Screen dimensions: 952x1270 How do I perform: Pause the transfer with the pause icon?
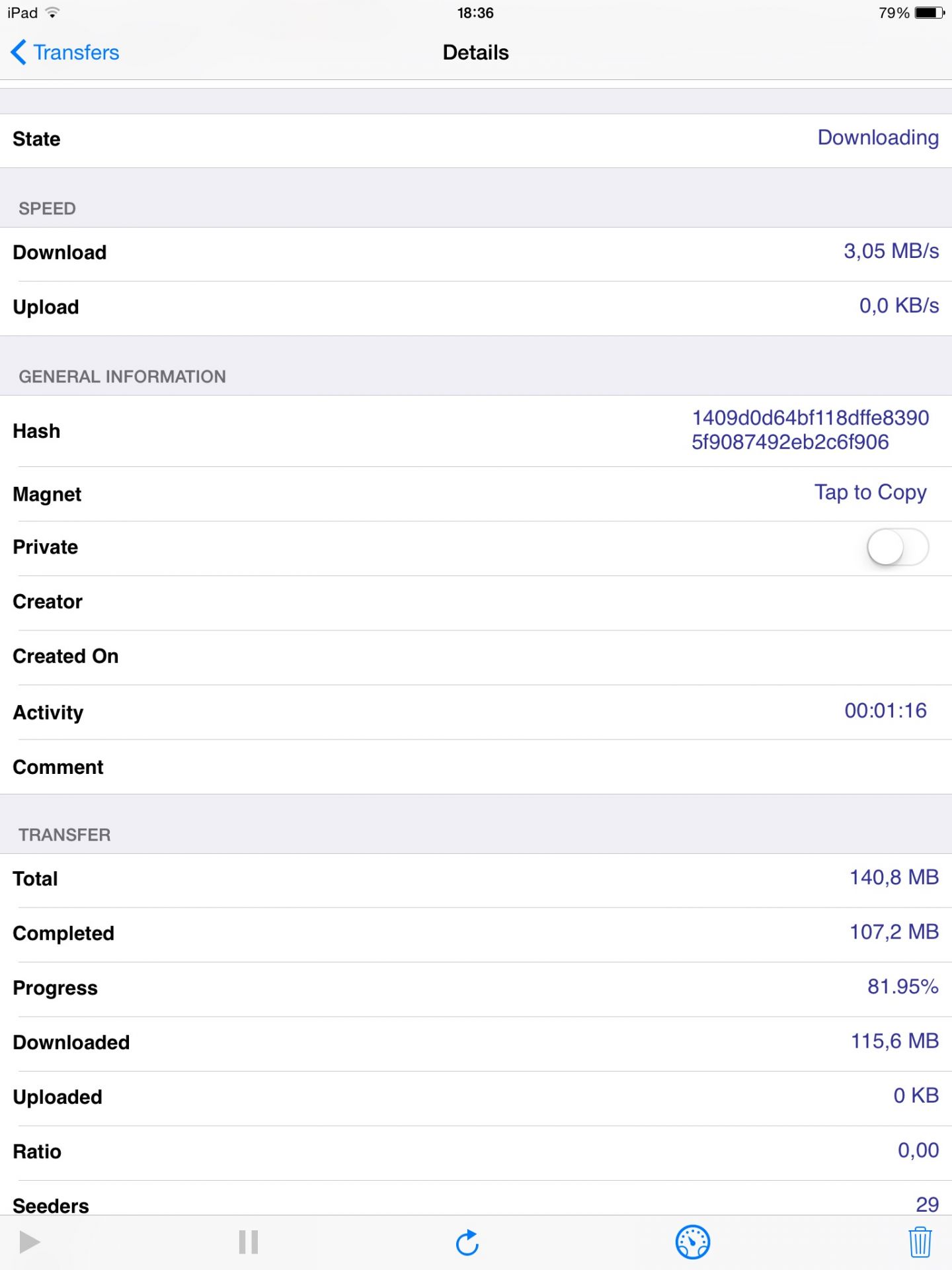tap(249, 1242)
